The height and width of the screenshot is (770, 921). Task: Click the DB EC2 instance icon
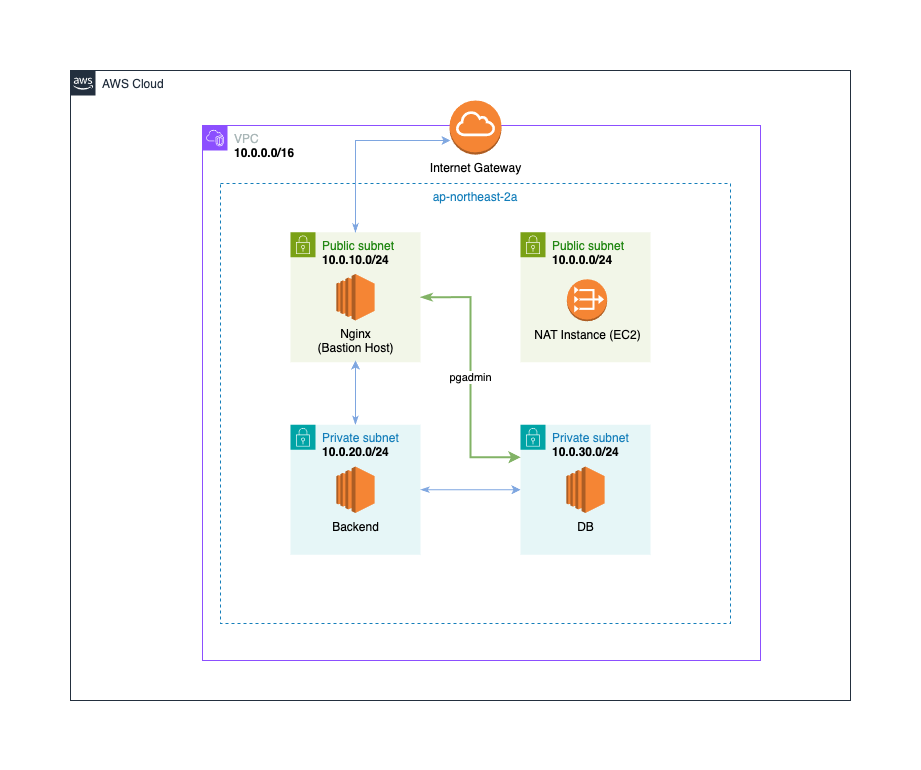click(x=585, y=490)
